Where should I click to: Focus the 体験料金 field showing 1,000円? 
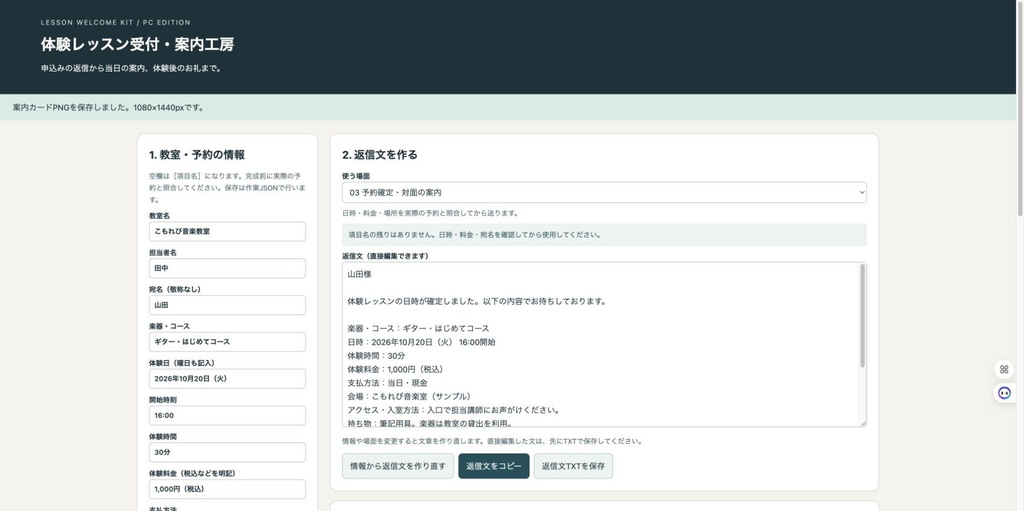[x=227, y=489]
